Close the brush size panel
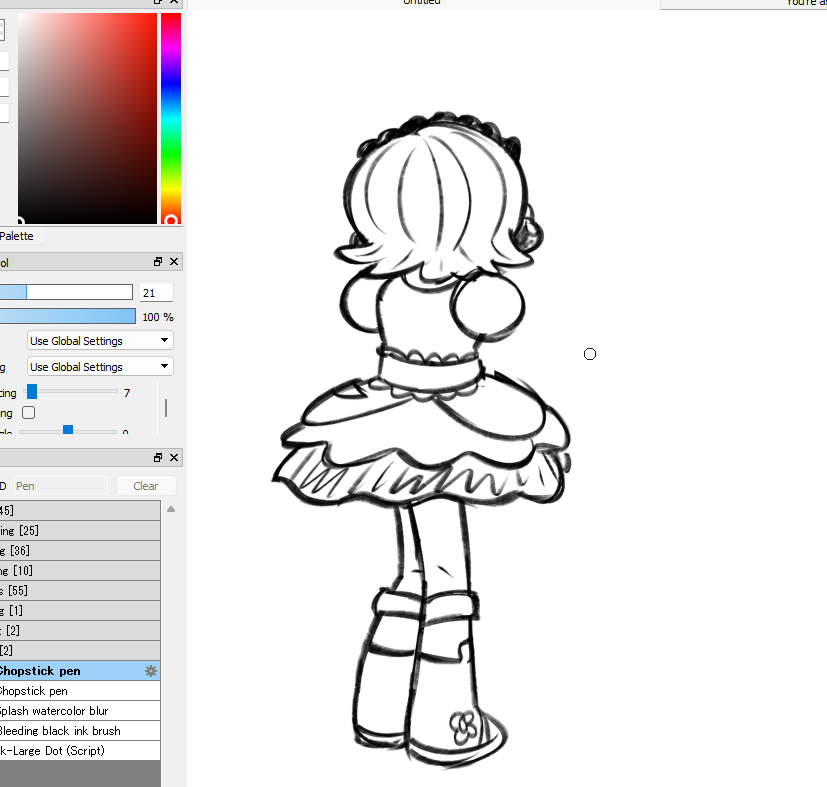 (174, 262)
